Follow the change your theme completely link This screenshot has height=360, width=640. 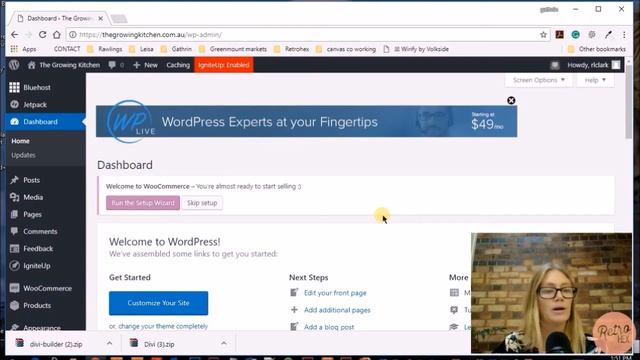point(163,326)
